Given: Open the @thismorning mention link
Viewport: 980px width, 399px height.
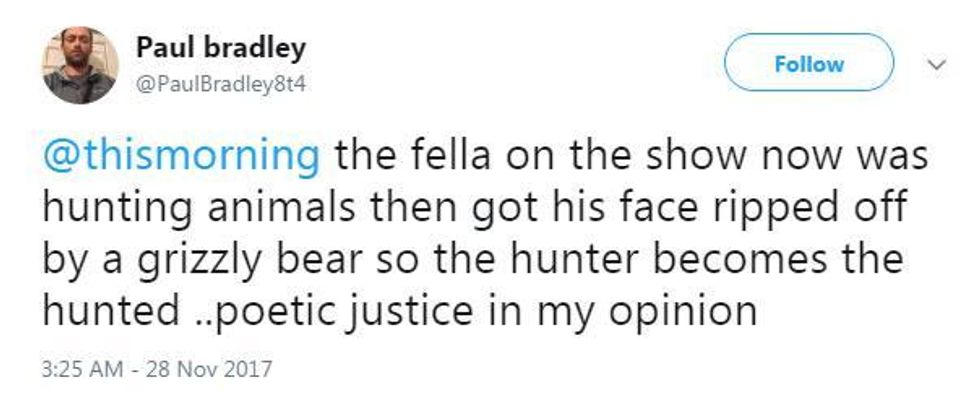Looking at the screenshot, I should coord(181,156).
